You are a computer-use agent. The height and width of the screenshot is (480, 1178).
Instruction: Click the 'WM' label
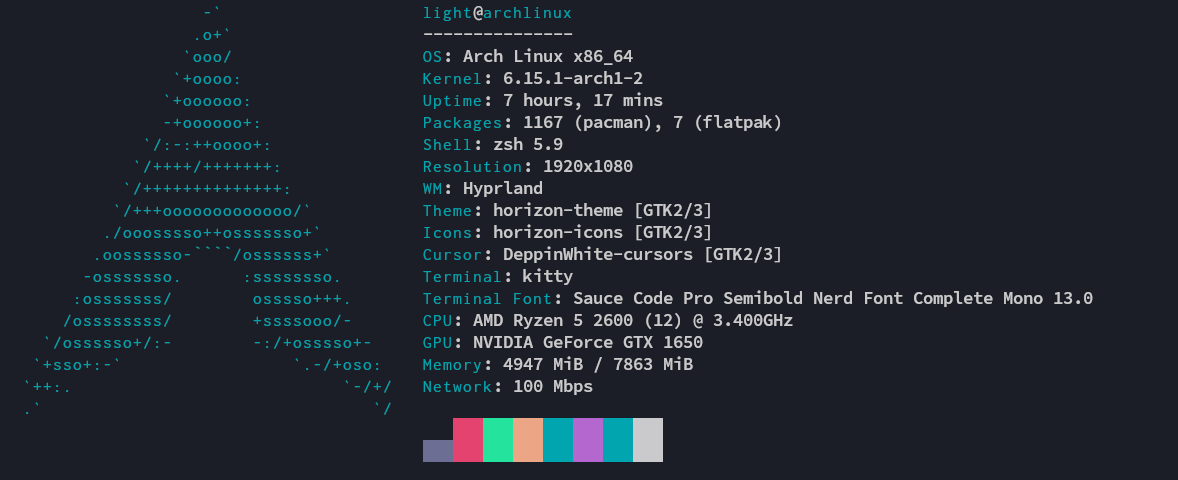click(433, 189)
